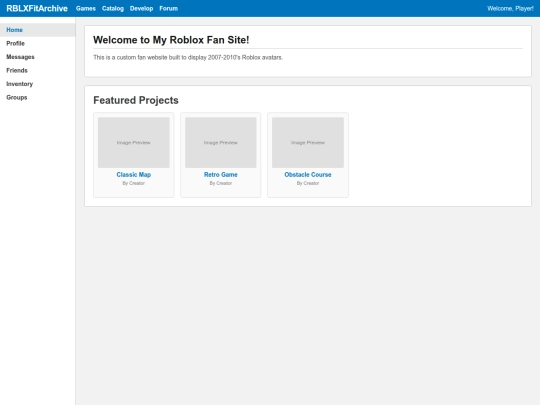
Task: Click the RBLXFitArchive site logo
Action: 37,8
